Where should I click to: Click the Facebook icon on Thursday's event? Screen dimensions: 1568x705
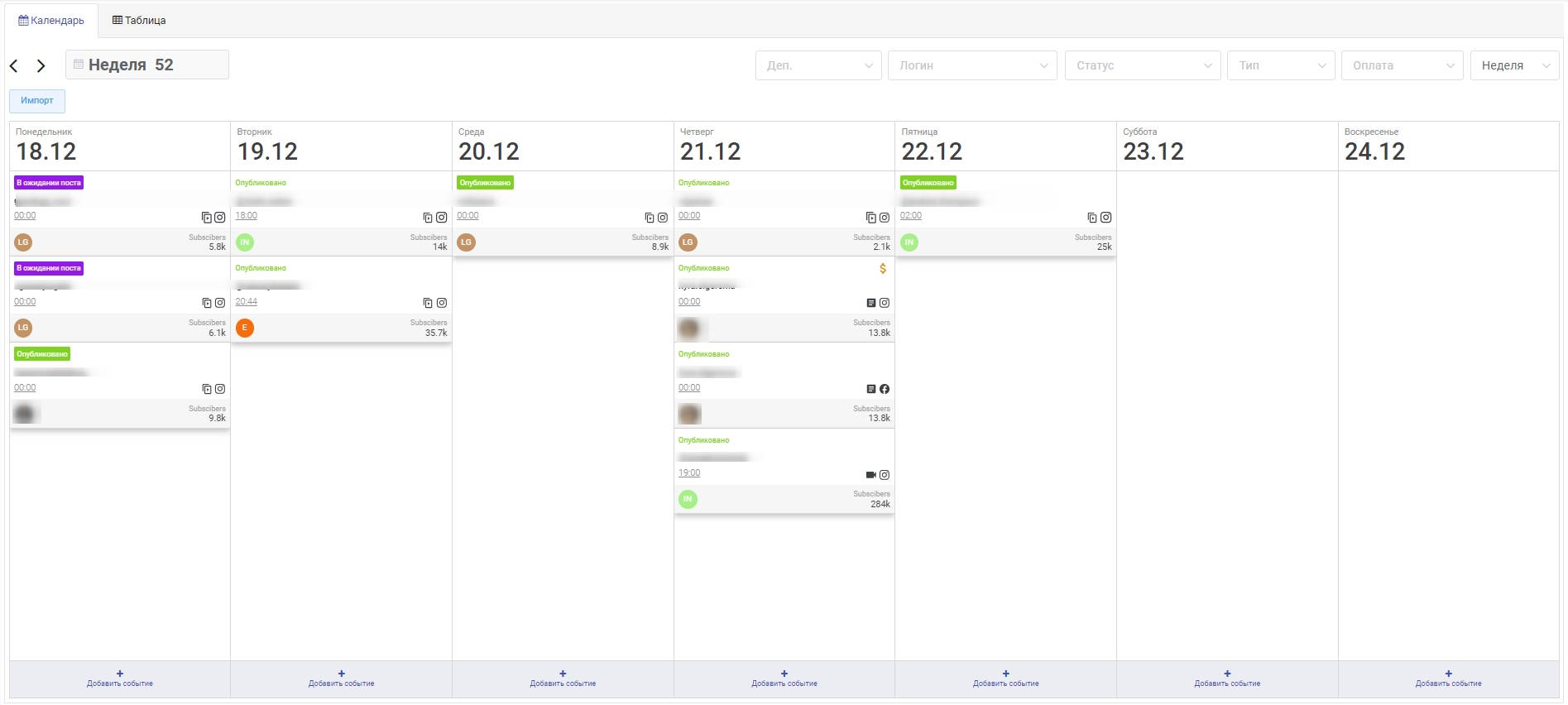point(885,389)
